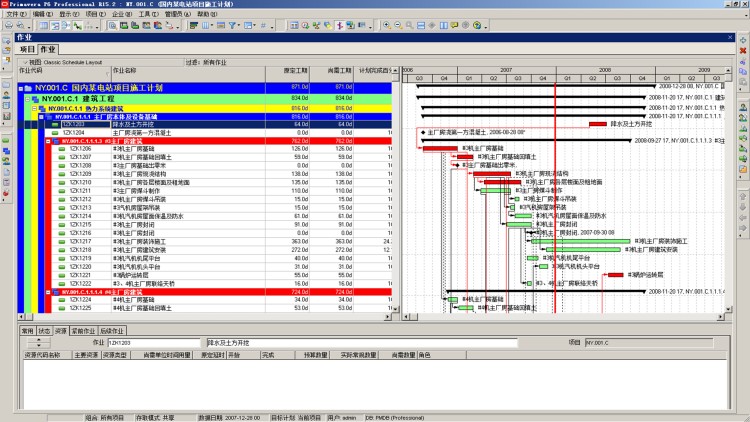Screen dimensions: 750x422
Task: Switch to the 紧前作业 details tab
Action: click(83, 331)
